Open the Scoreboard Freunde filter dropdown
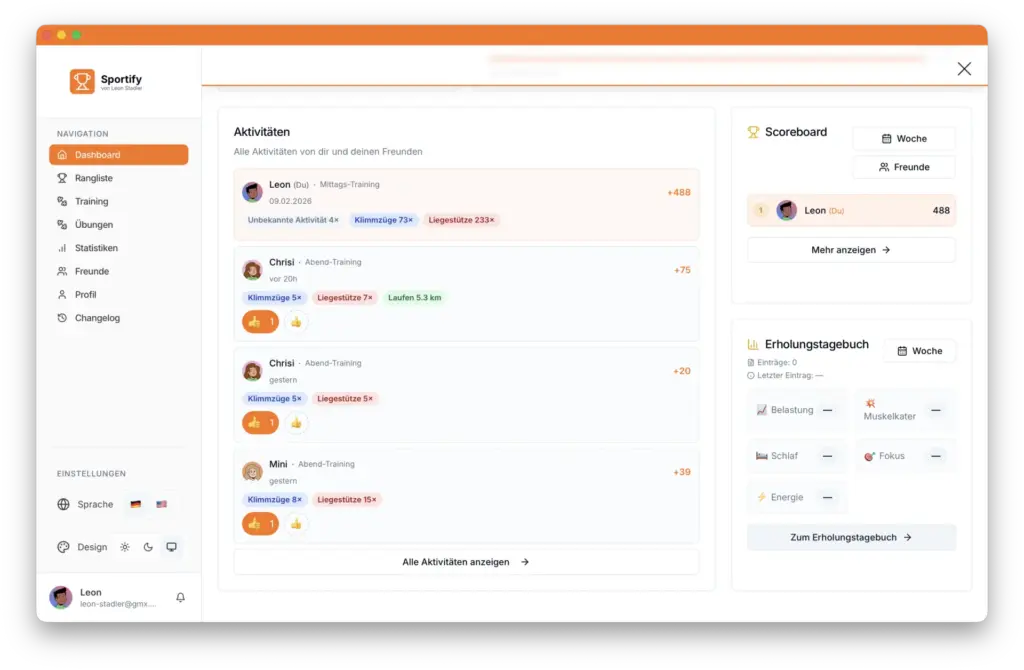This screenshot has height=670, width=1024. (904, 167)
